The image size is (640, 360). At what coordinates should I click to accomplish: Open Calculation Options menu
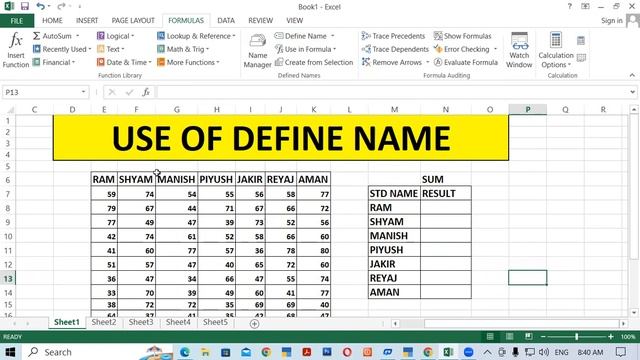pos(556,50)
